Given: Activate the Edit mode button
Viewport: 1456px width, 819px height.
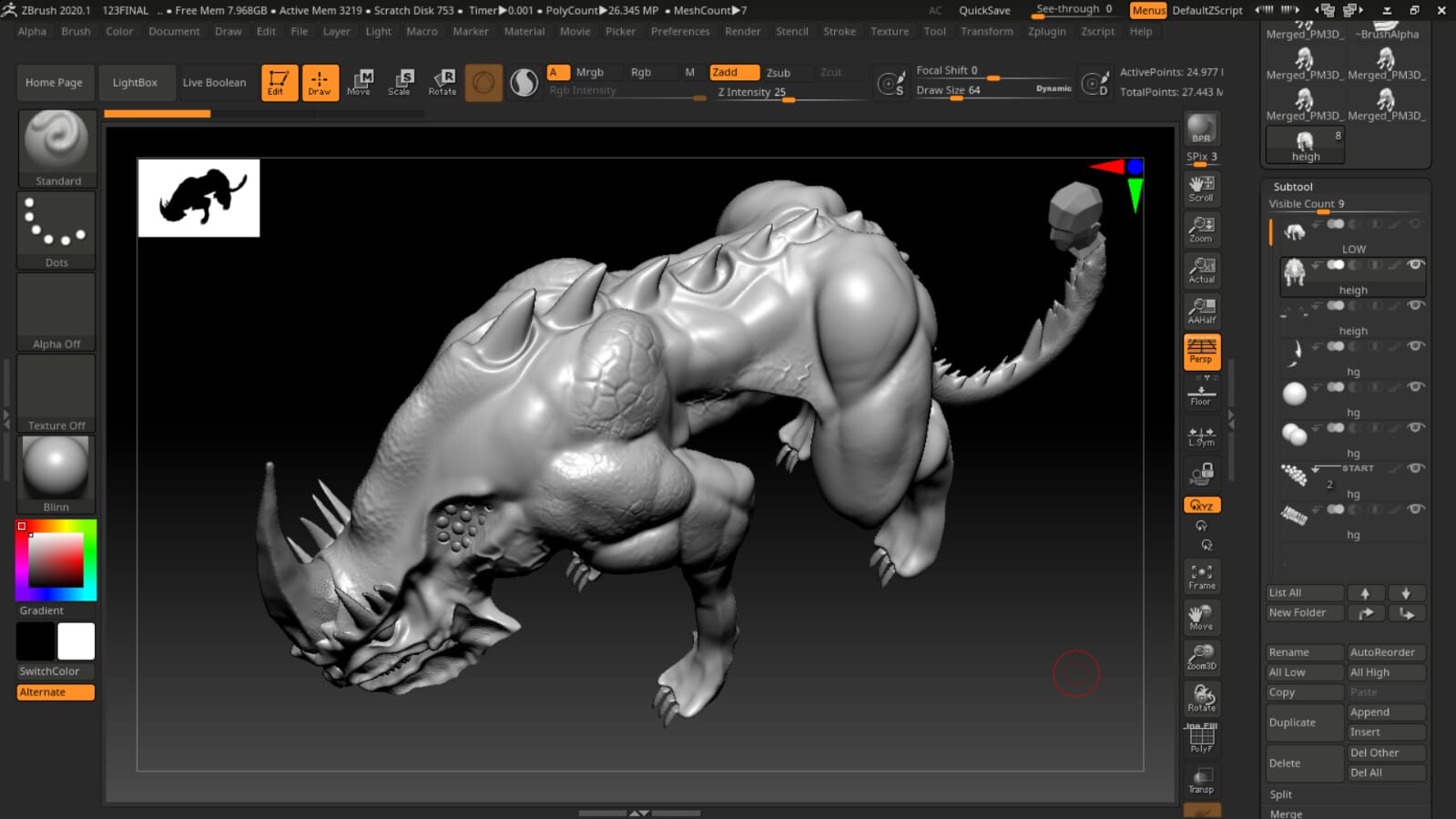Looking at the screenshot, I should tap(279, 82).
